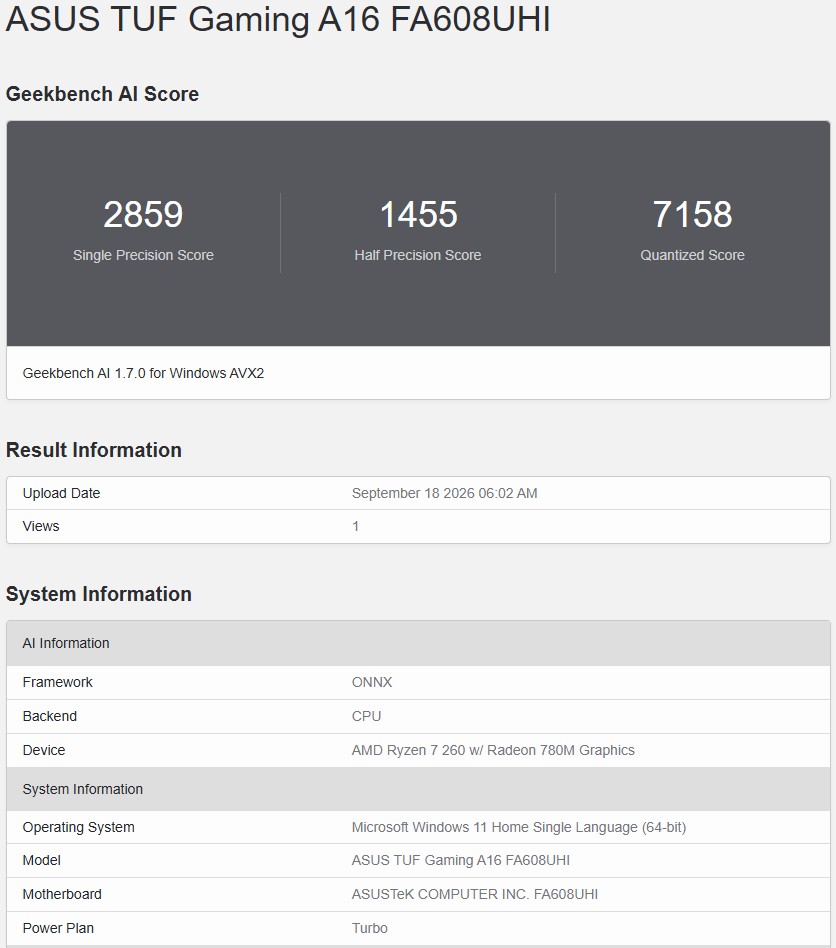Select Microsoft Windows 11 Home Single Language value

pyautogui.click(x=519, y=827)
